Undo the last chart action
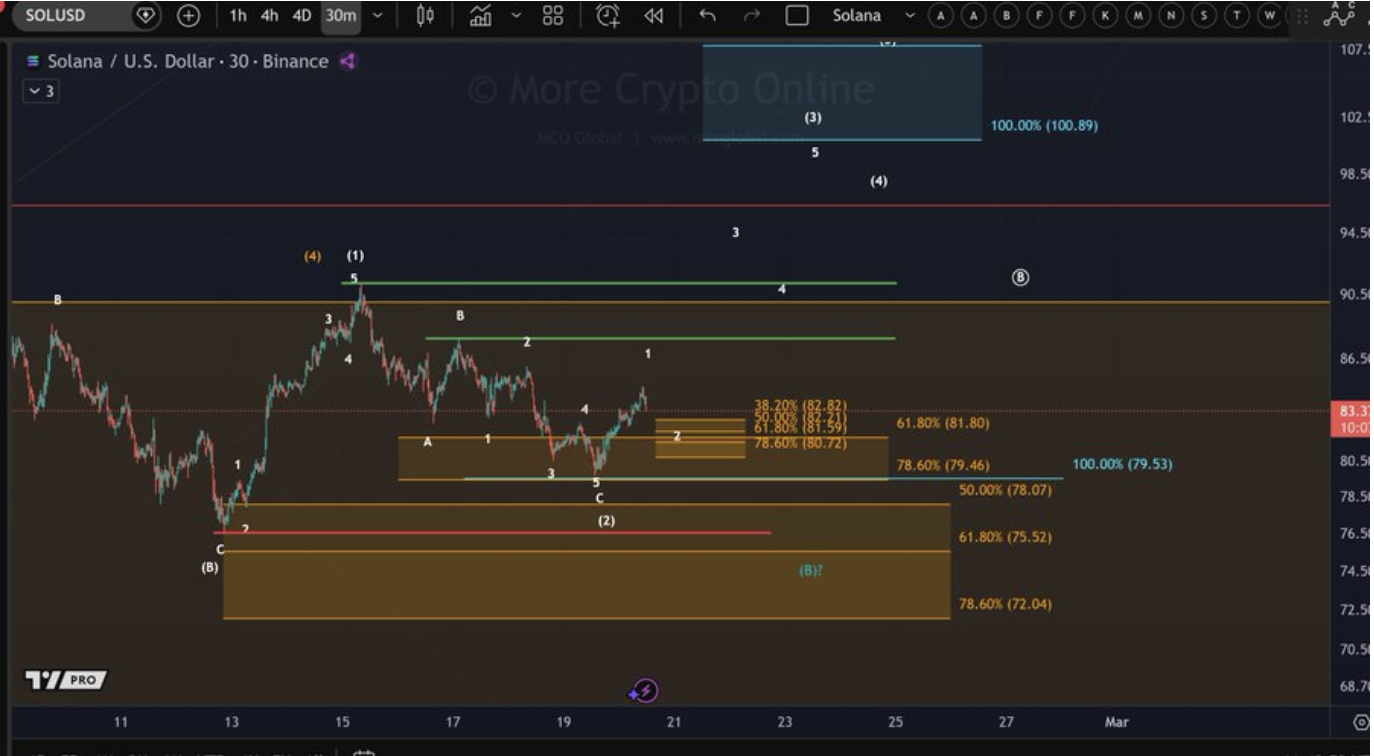This screenshot has height=756, width=1374. click(x=708, y=16)
